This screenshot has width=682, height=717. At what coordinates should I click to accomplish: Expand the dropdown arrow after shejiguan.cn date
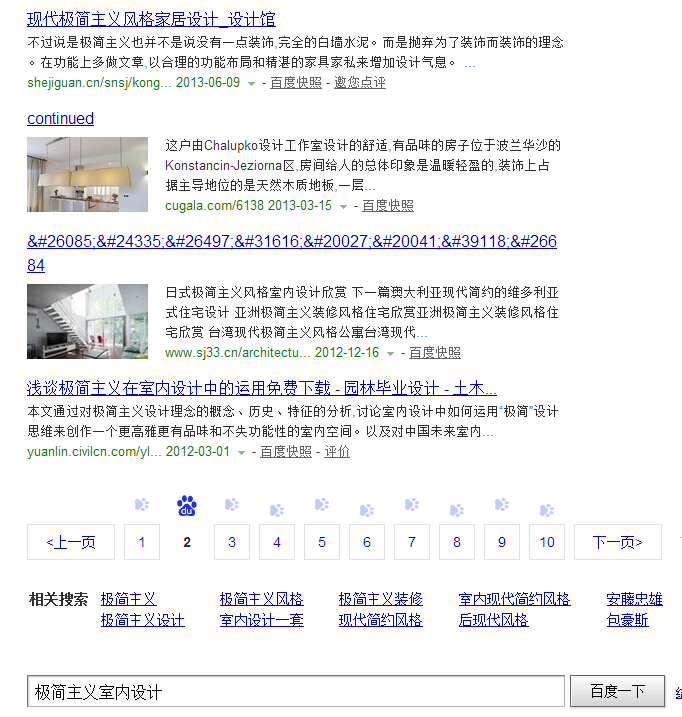[251, 84]
